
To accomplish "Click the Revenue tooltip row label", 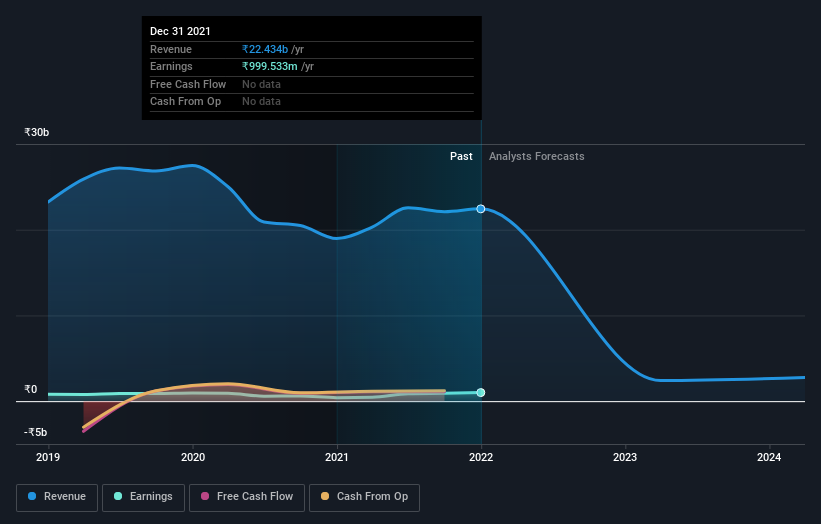I will coord(171,49).
